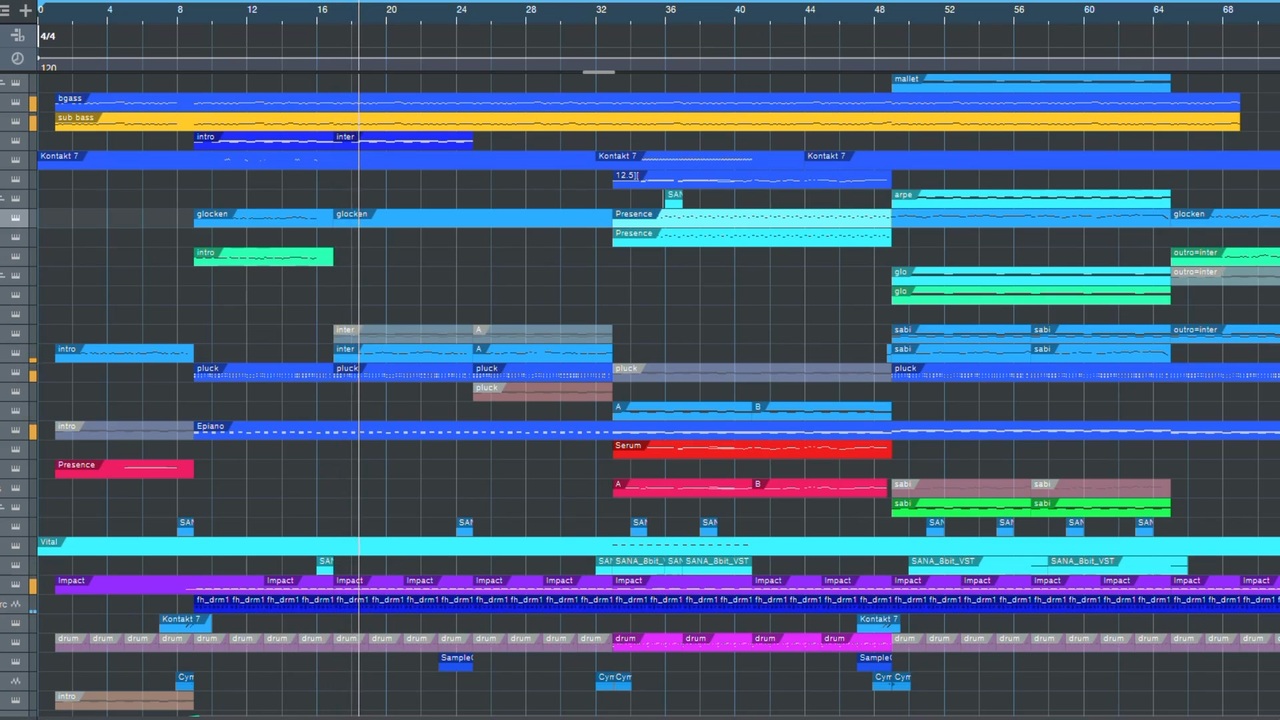Select the tempo track clock icon
Viewport: 1280px width, 720px height.
[x=17, y=59]
